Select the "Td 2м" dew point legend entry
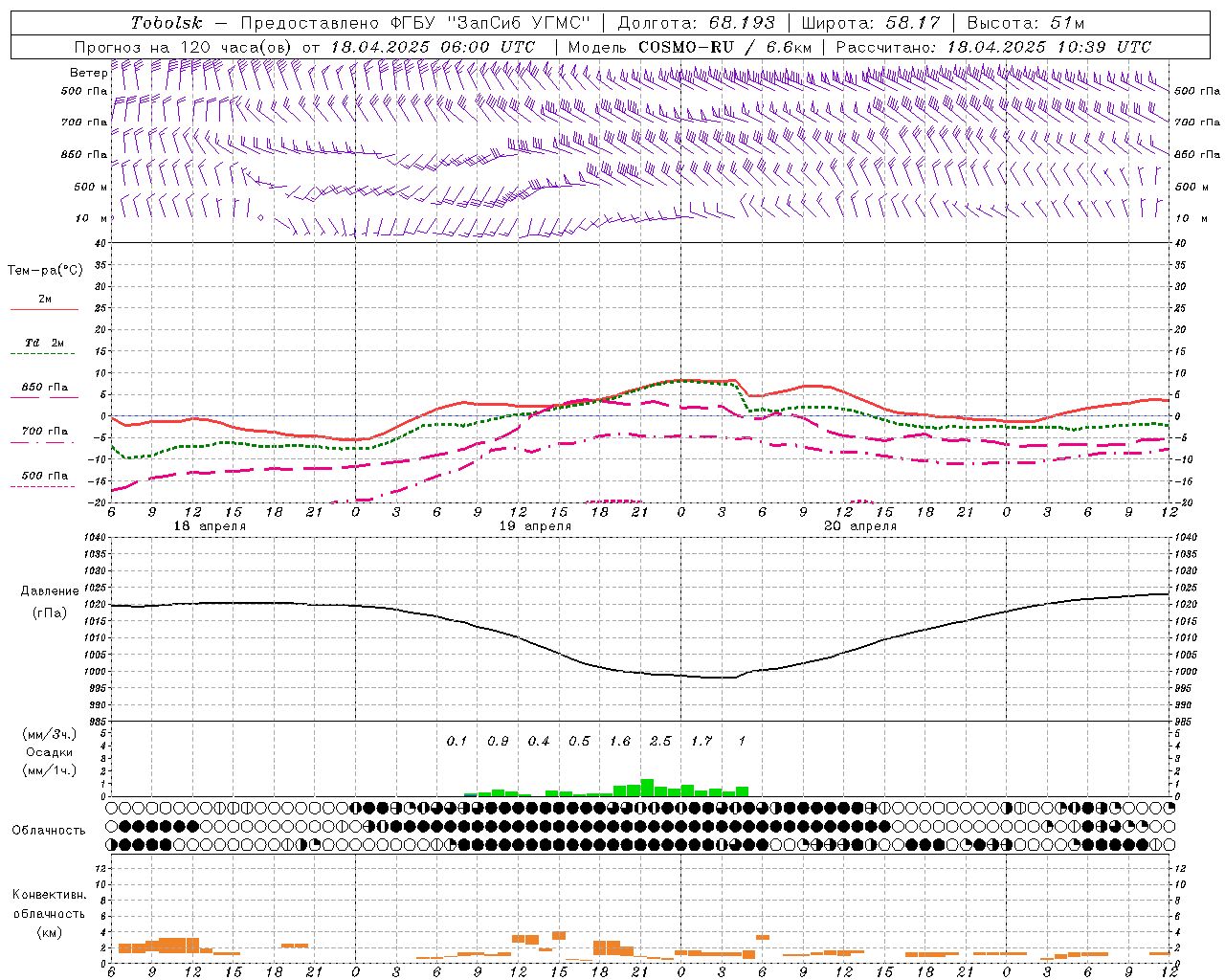The height and width of the screenshot is (980, 1225). [x=44, y=343]
